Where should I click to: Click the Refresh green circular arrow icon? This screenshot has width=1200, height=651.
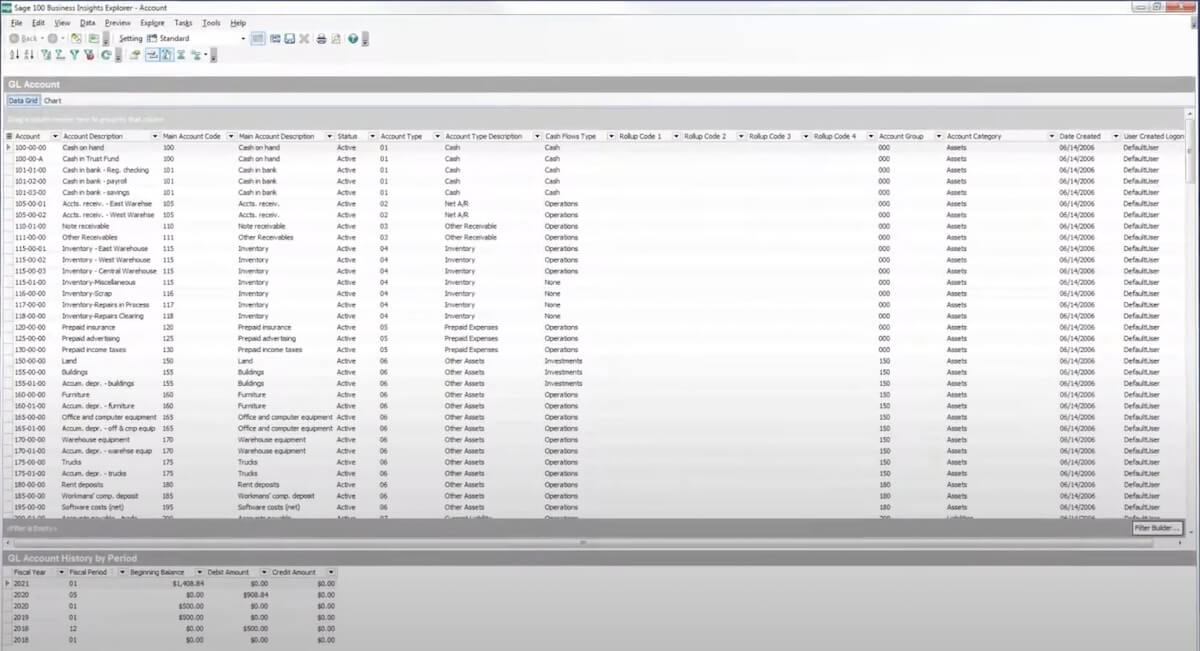click(106, 54)
